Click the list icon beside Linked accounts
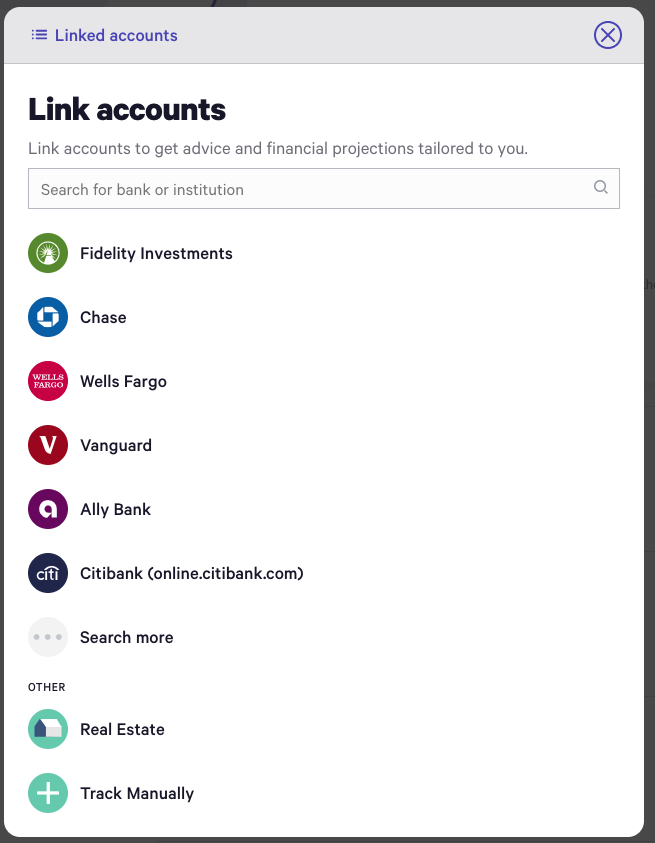655x843 pixels. point(39,35)
